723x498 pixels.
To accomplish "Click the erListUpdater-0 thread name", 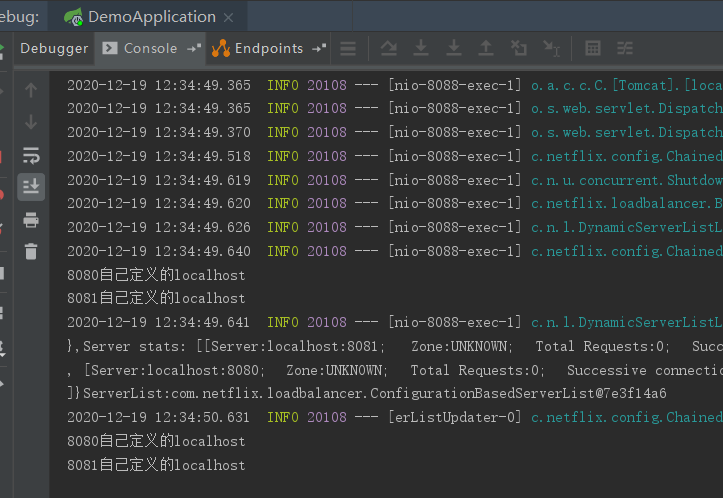I will (x=455, y=417).
